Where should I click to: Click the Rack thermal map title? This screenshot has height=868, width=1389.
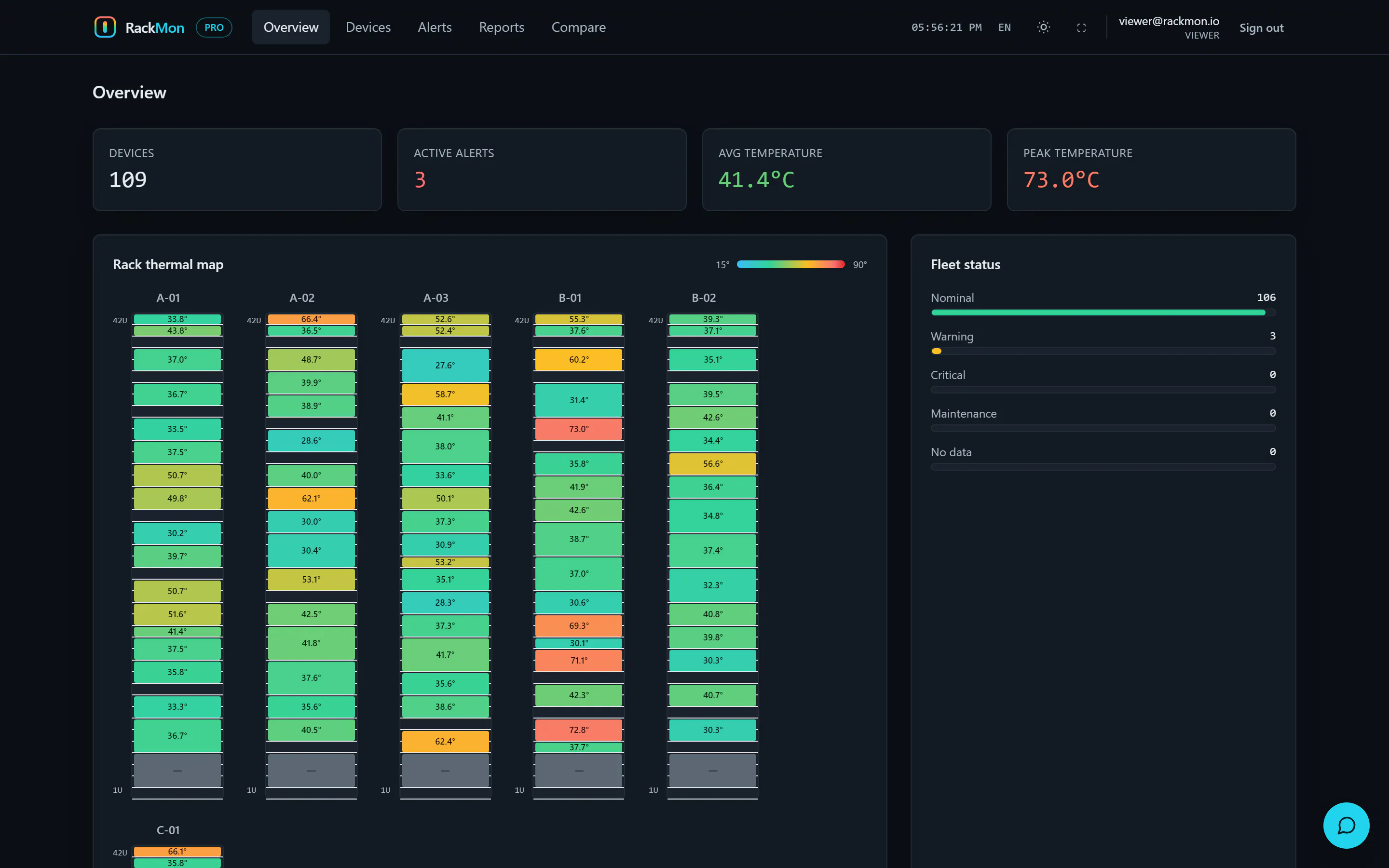[x=168, y=264]
